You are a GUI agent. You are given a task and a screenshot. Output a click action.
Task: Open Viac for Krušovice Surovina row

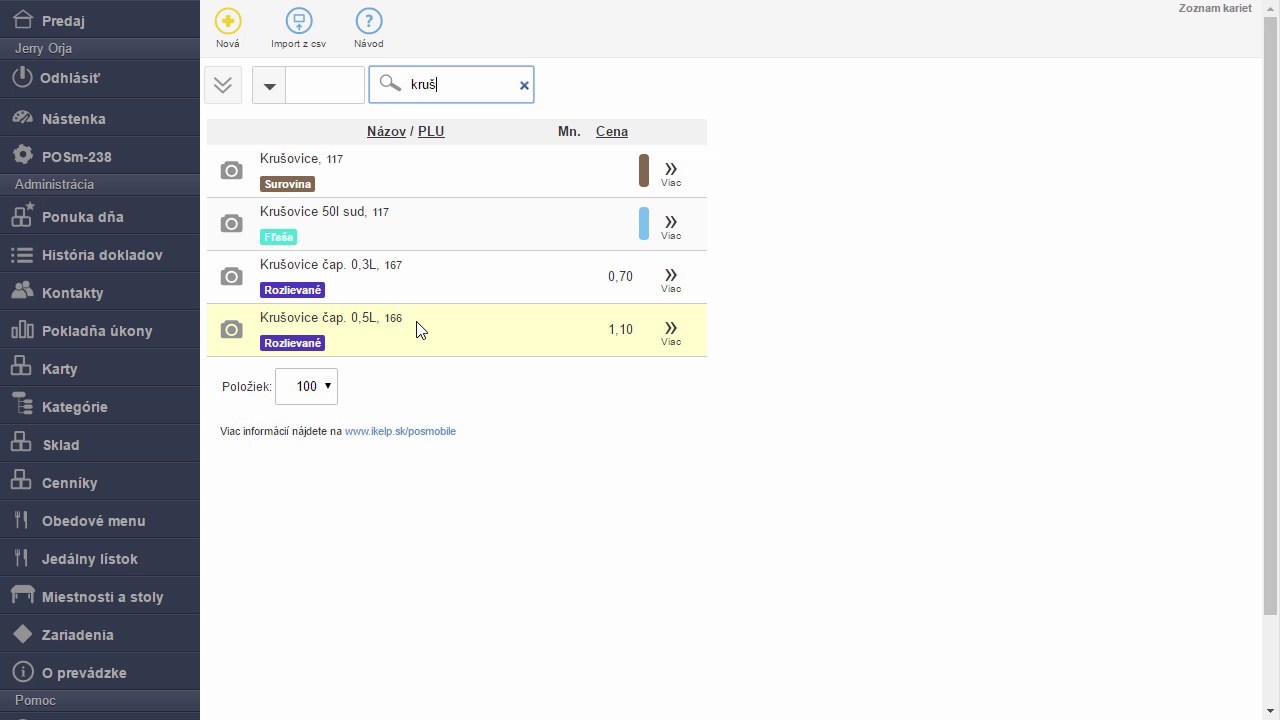(x=671, y=173)
